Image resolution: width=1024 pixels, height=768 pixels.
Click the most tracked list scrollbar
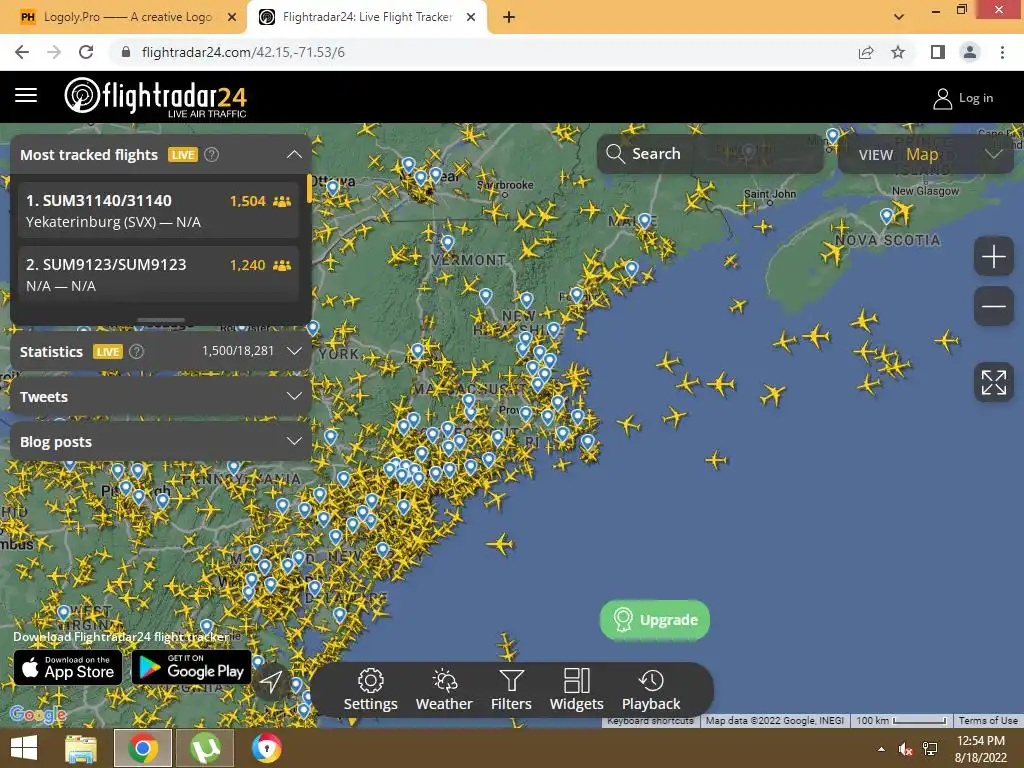pos(309,189)
